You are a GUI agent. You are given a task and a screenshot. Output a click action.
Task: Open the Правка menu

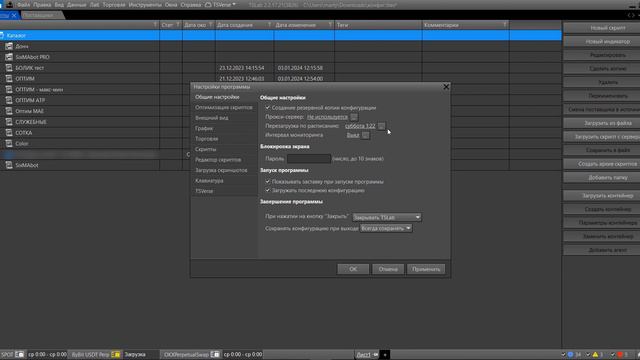(42, 5)
